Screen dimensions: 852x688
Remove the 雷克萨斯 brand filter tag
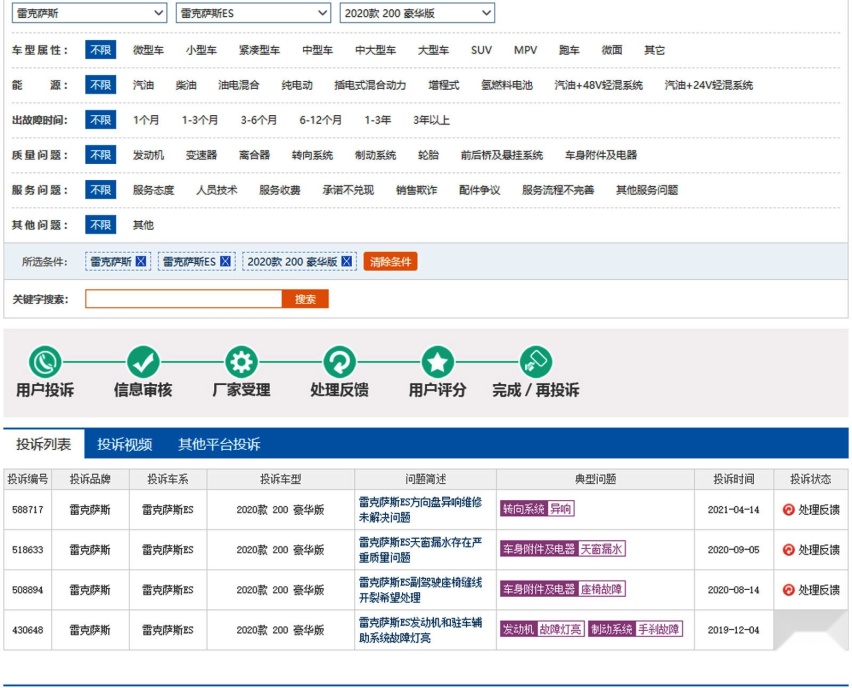pos(141,262)
